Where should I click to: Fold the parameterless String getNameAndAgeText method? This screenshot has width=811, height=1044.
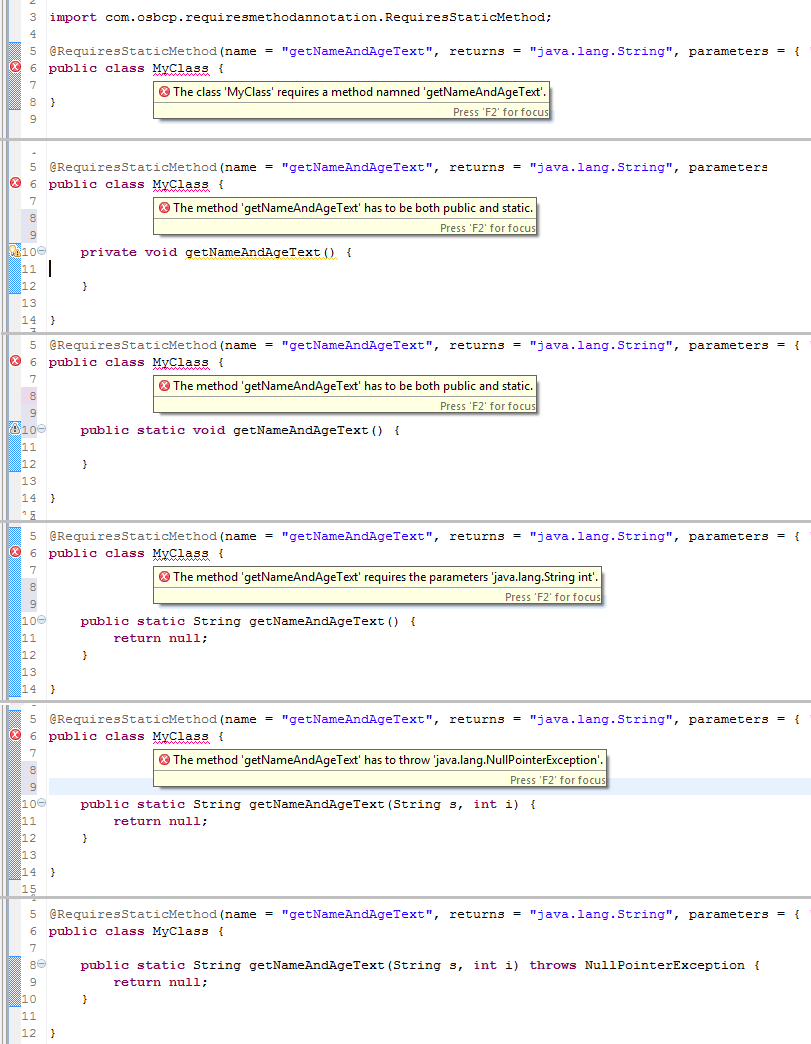point(41,621)
